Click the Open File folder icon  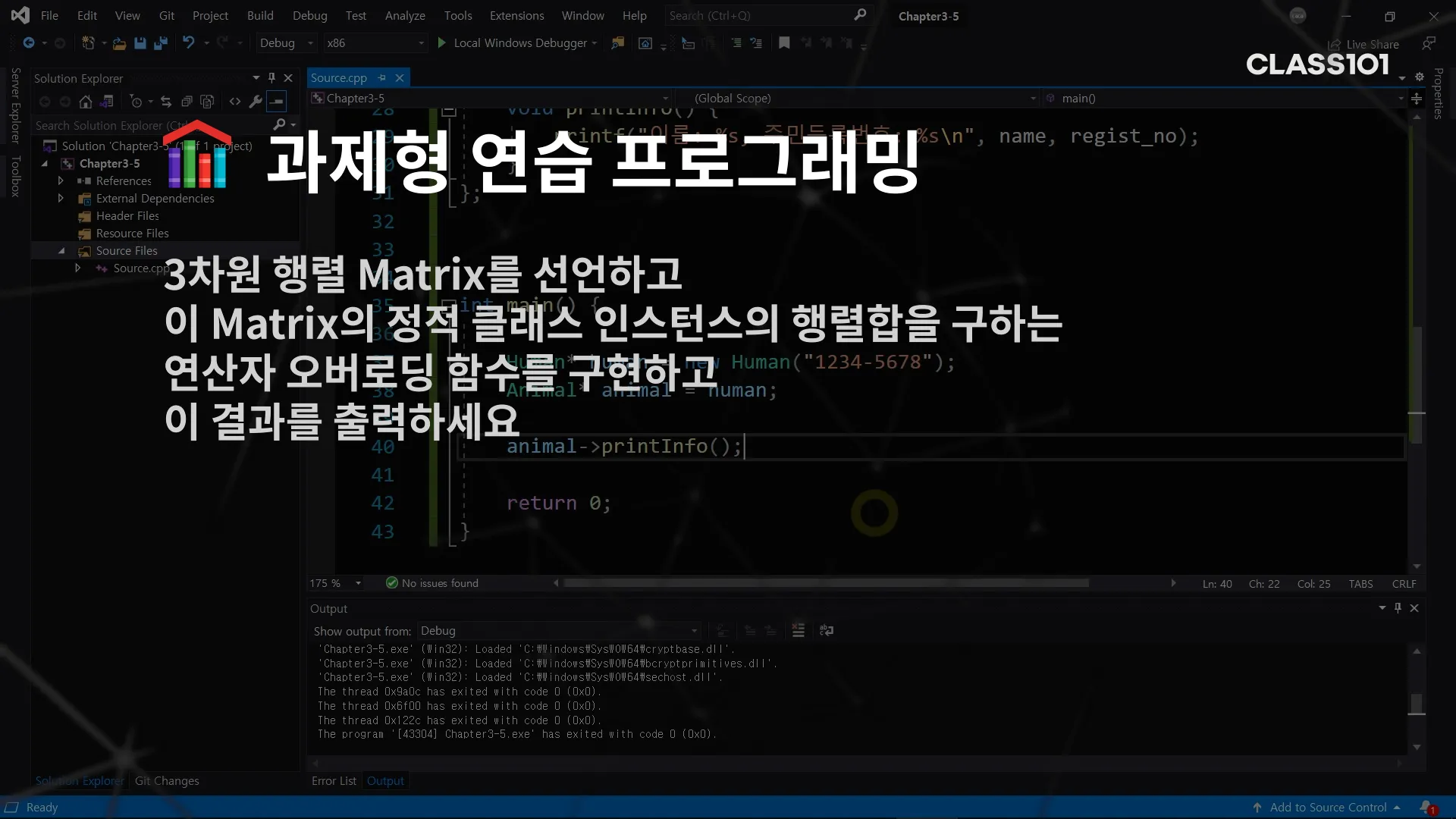119,43
